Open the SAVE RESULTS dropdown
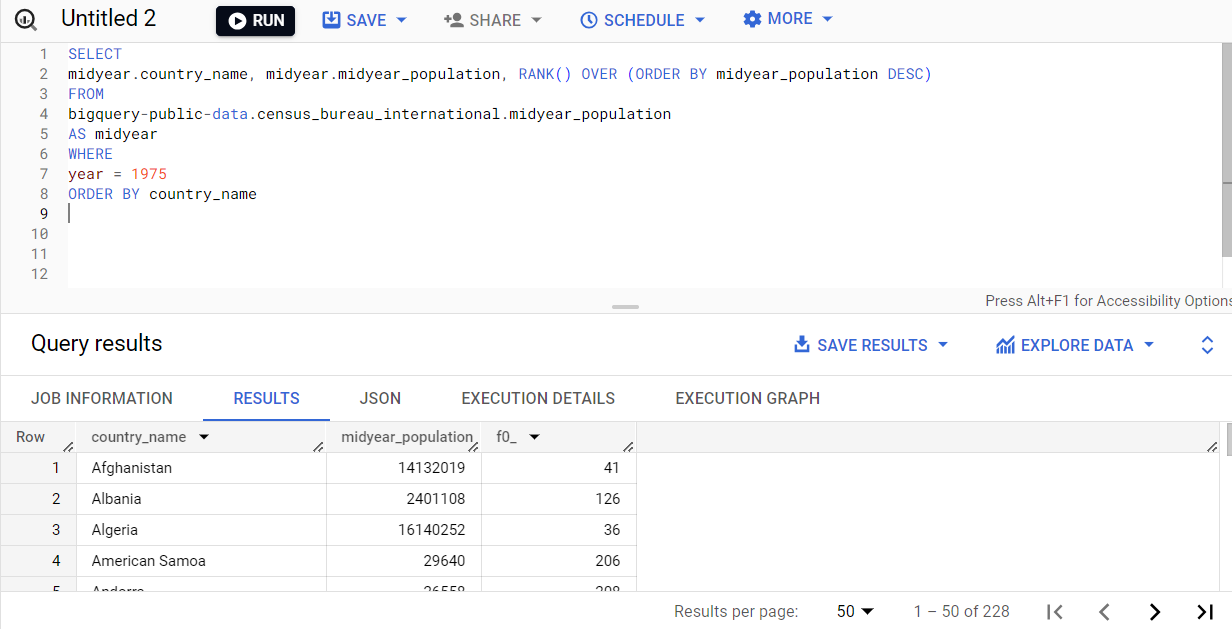This screenshot has height=629, width=1232. click(871, 345)
